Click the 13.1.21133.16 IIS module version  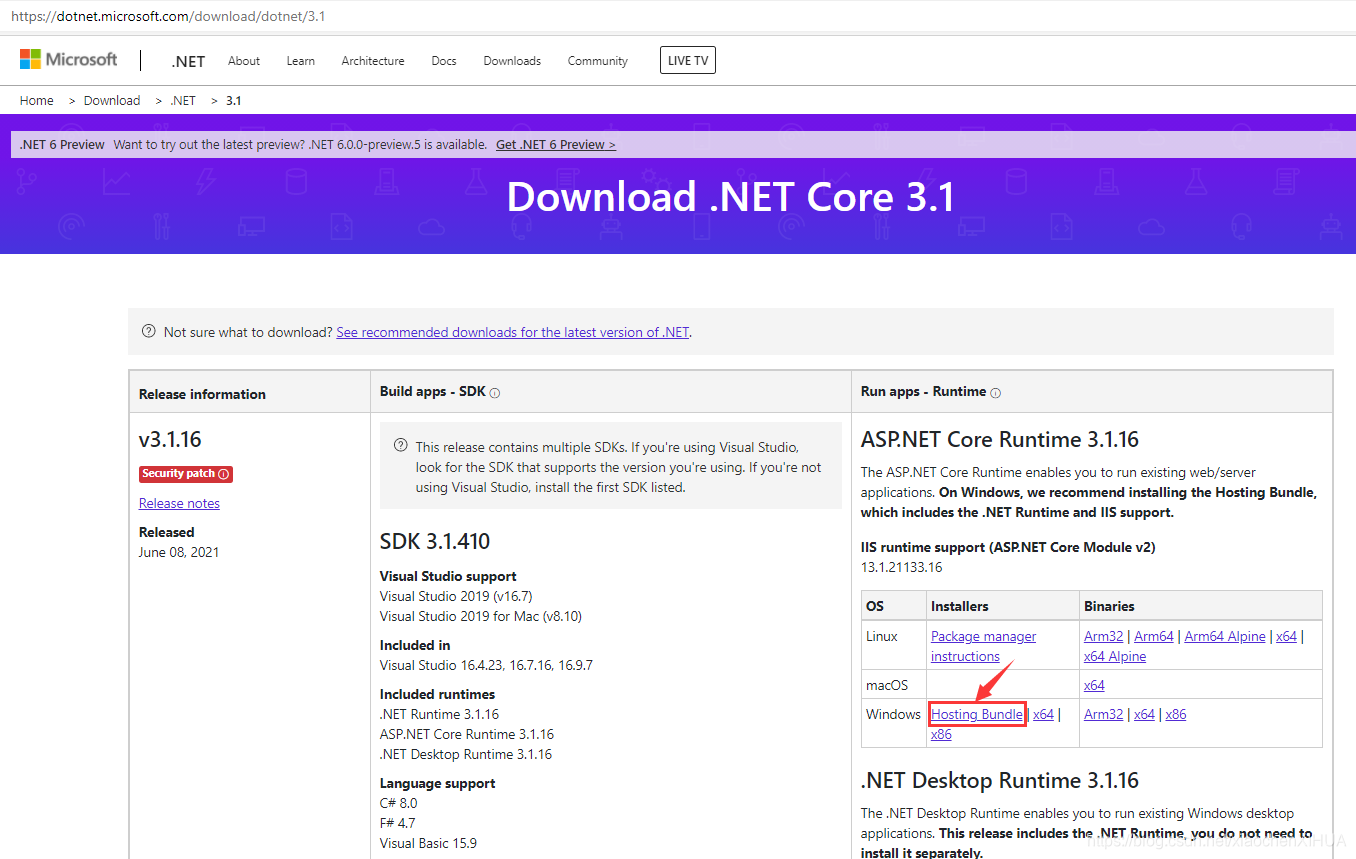click(901, 567)
